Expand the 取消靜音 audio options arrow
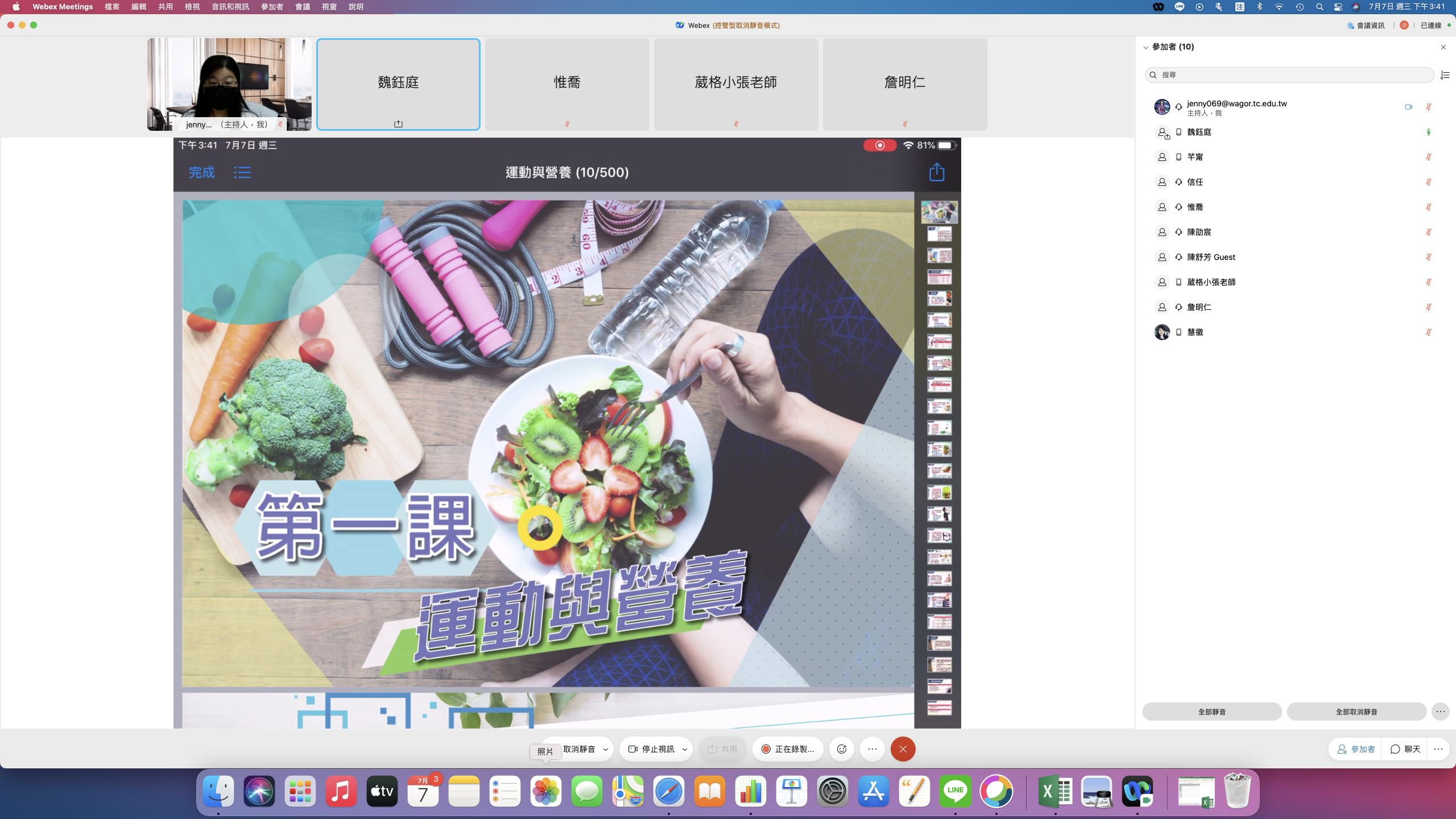 606,749
